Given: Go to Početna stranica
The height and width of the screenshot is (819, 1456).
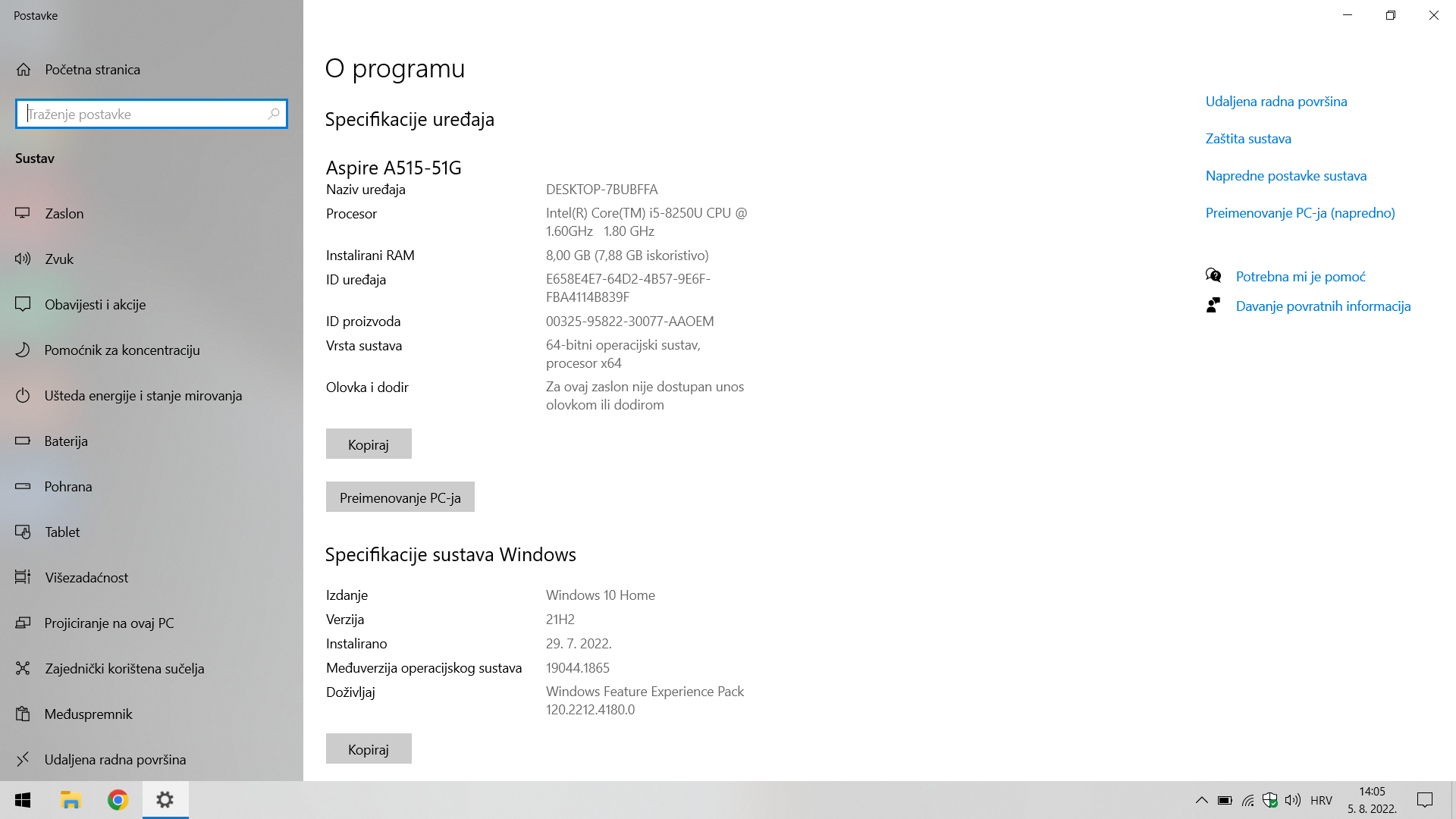Looking at the screenshot, I should (x=93, y=70).
